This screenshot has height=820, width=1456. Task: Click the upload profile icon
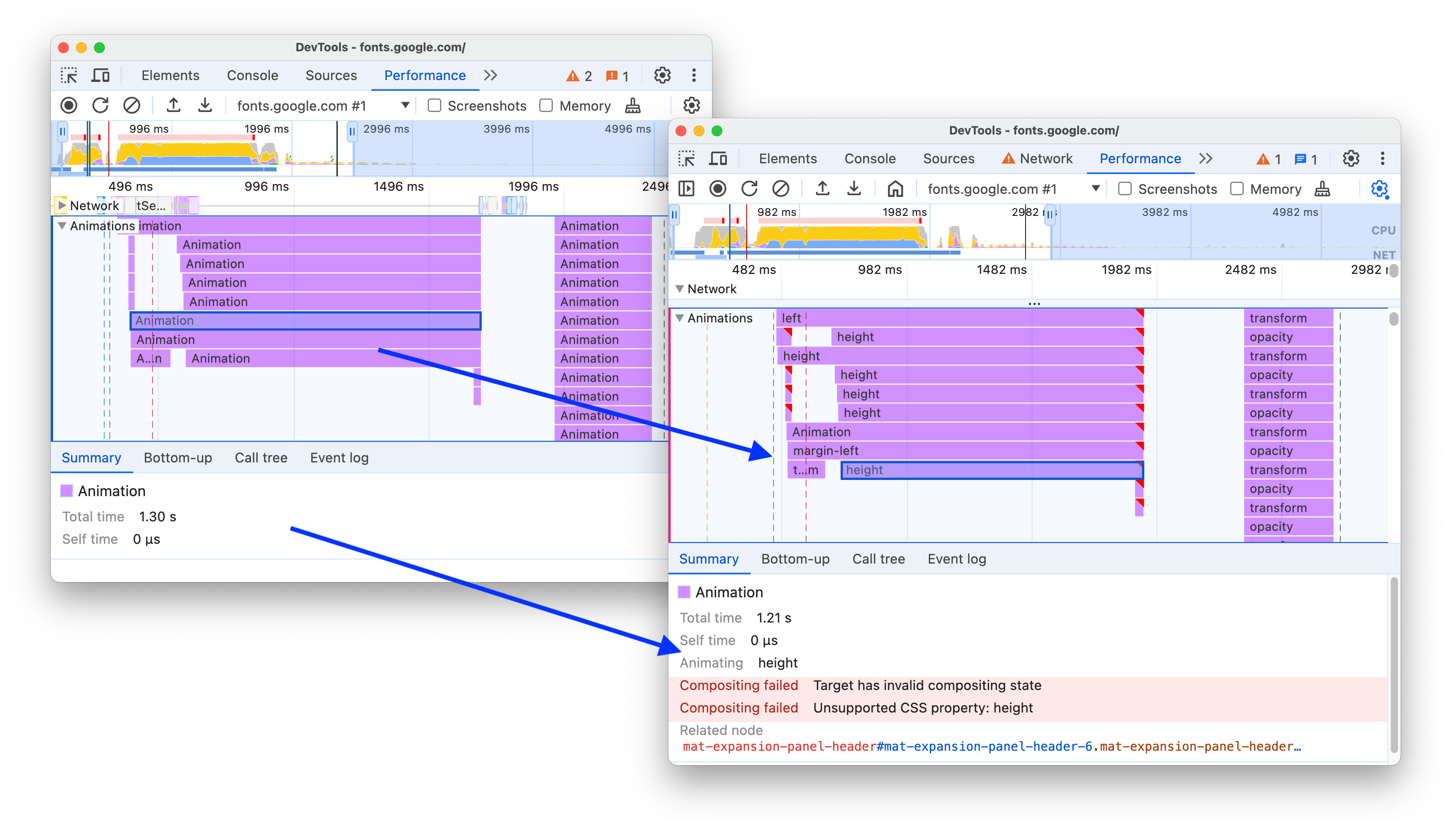click(x=175, y=105)
